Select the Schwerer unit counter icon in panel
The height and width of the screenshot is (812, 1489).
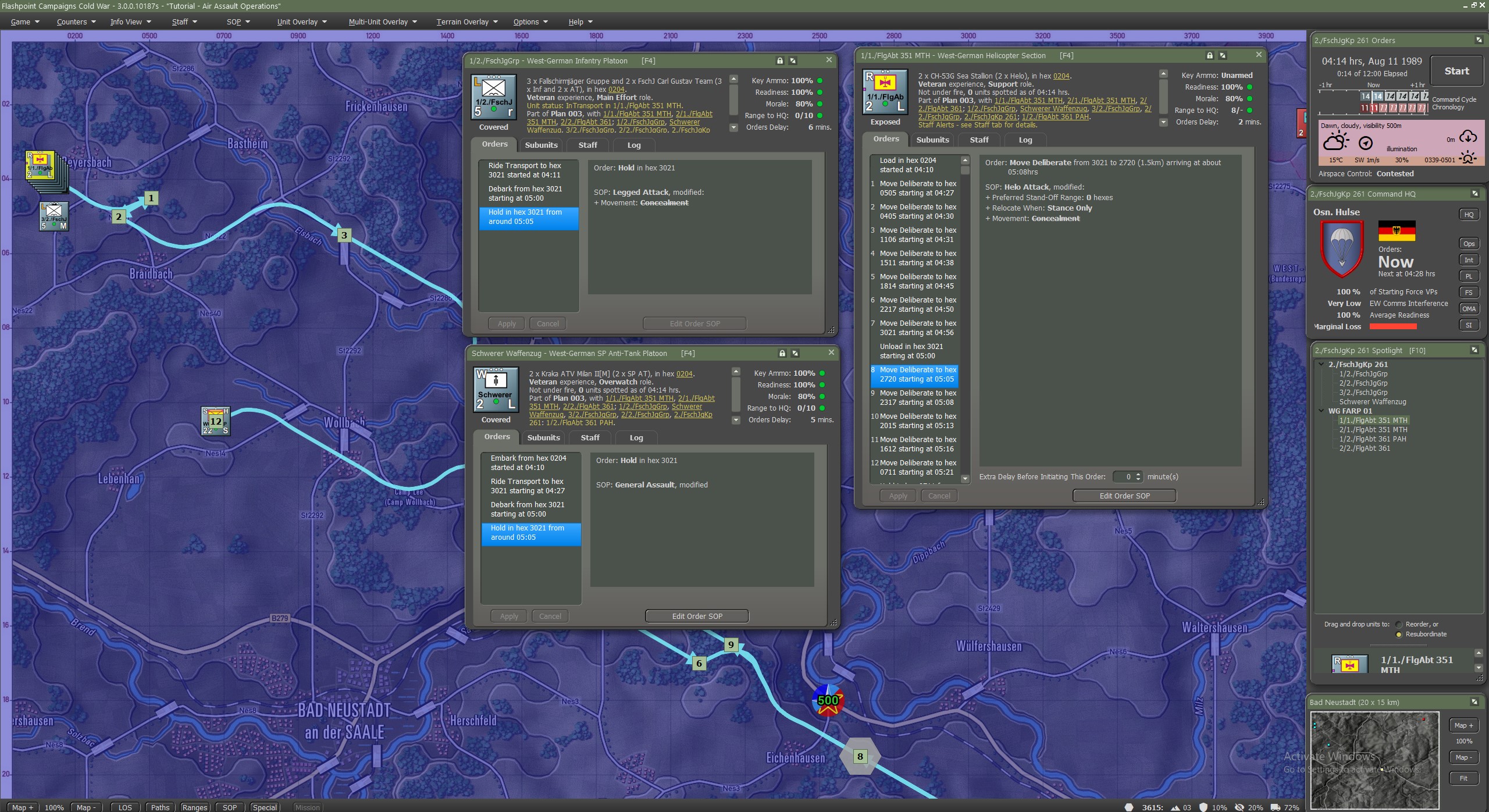pos(495,389)
